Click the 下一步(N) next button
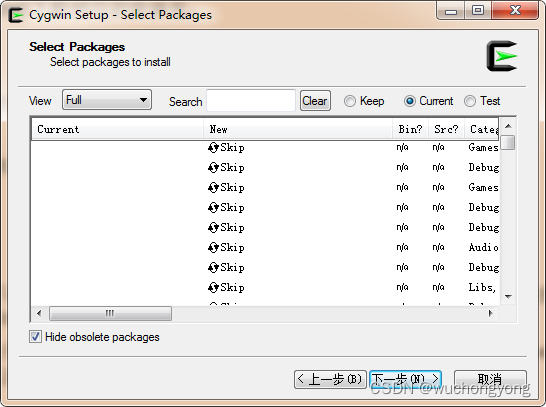The image size is (546, 407). click(406, 379)
